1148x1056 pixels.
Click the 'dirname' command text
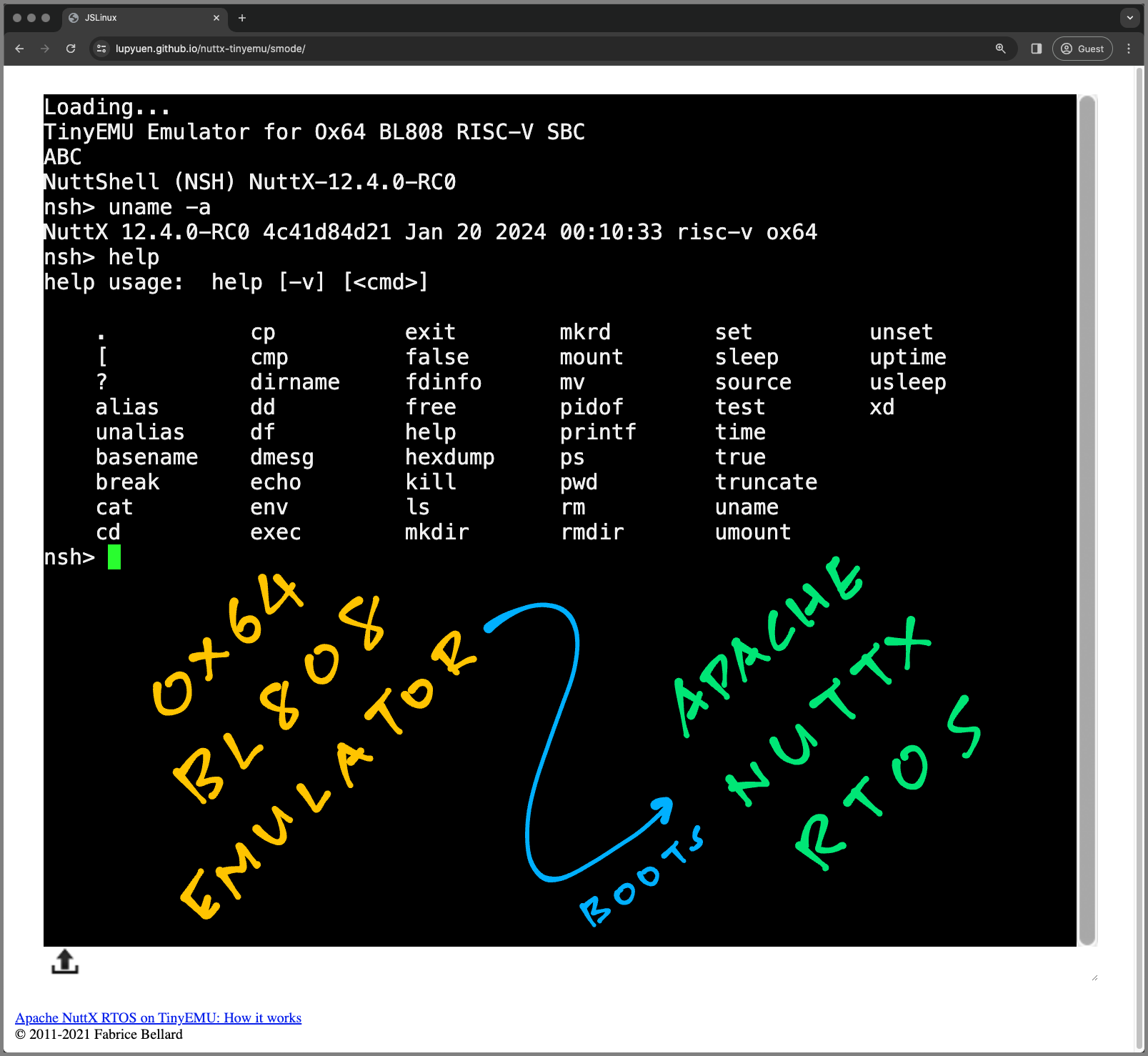295,382
